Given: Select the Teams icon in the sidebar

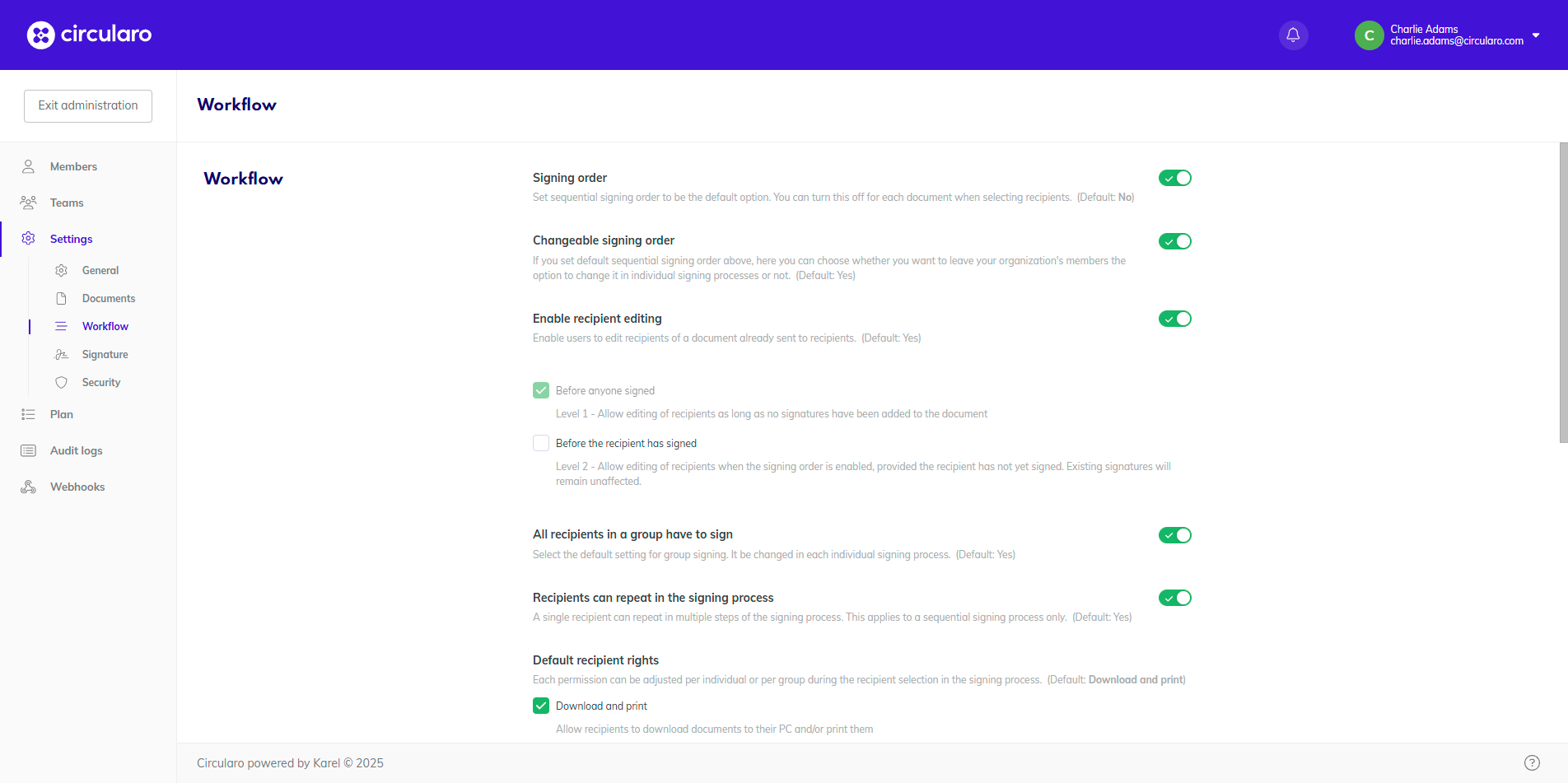Looking at the screenshot, I should pos(28,202).
